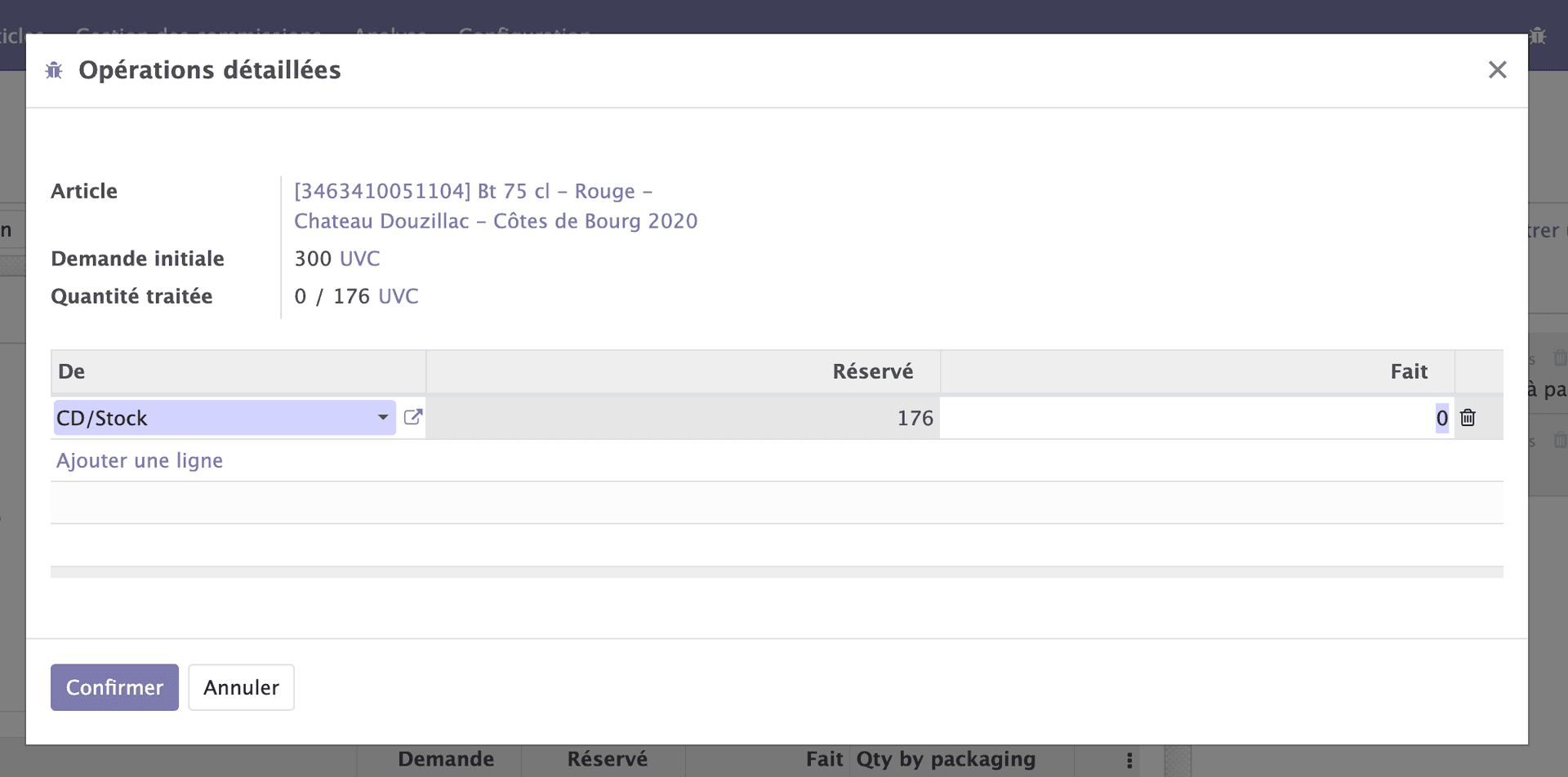Delete the CD/Stock line with trash icon
The width and height of the screenshot is (1568, 777).
[1468, 418]
